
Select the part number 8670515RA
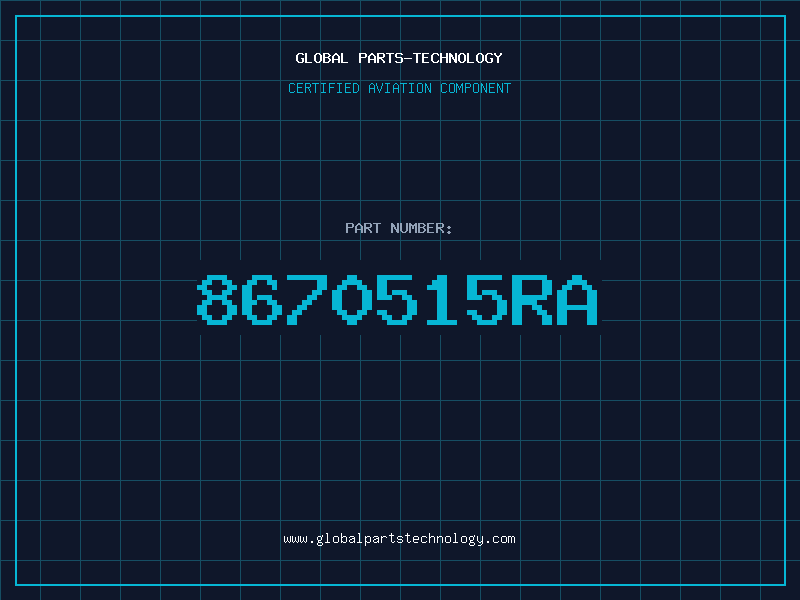pos(397,300)
